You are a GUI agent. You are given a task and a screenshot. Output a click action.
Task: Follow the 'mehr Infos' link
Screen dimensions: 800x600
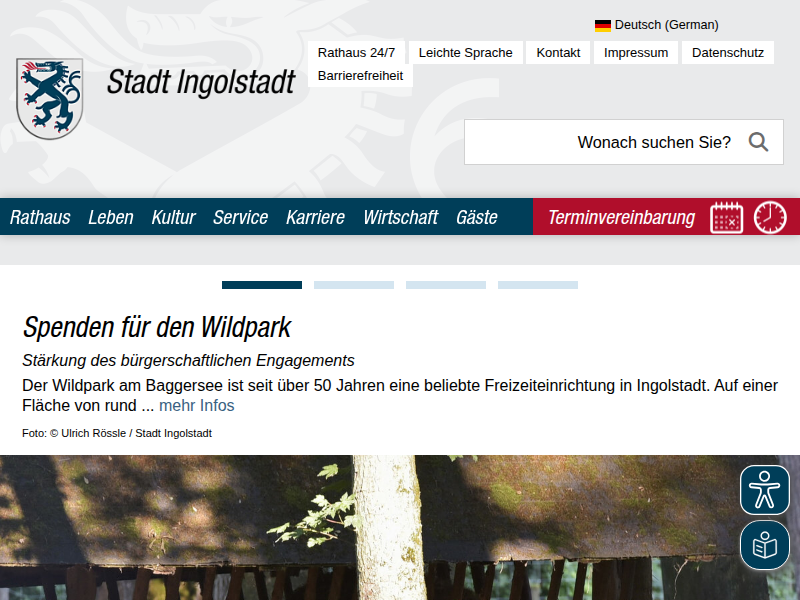click(197, 405)
